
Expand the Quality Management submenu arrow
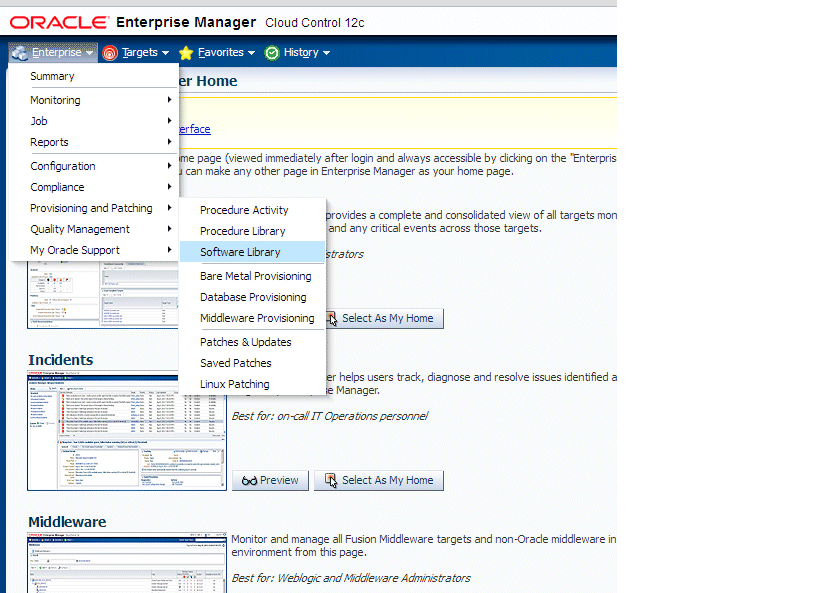click(x=169, y=229)
